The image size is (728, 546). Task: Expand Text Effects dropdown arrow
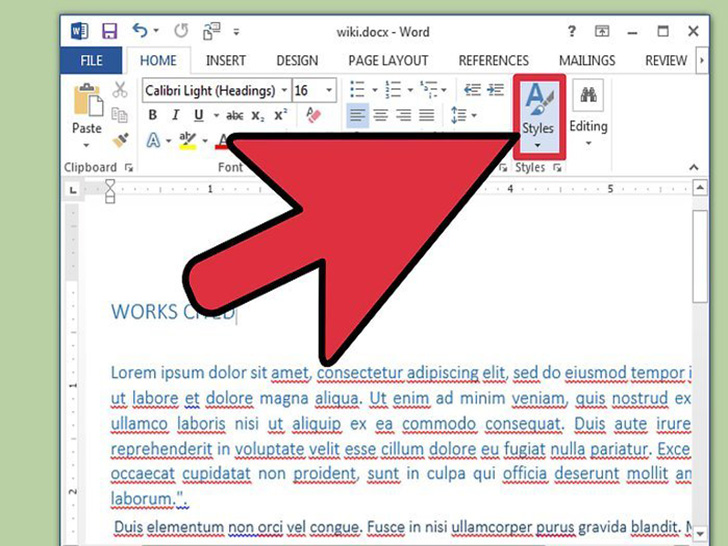pos(169,140)
